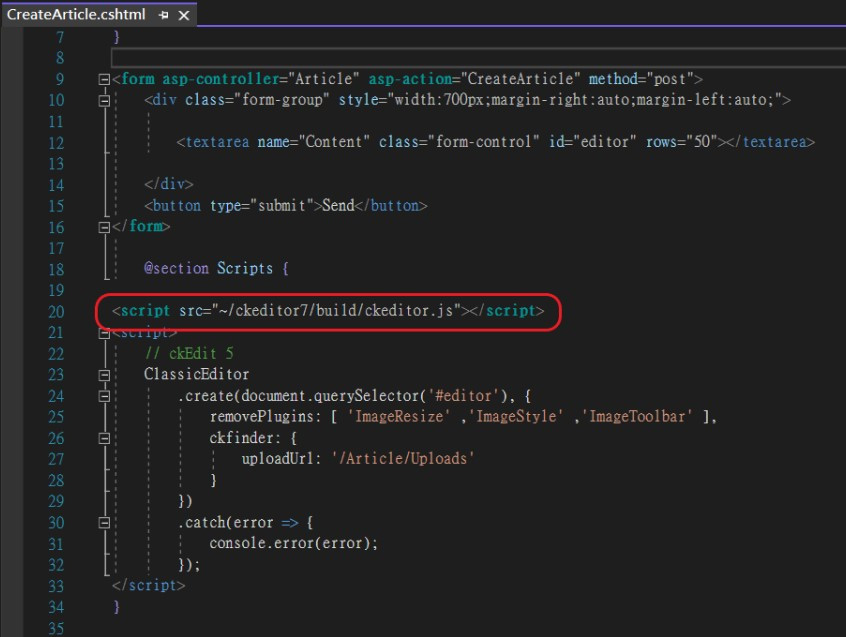
Task: Click the method="post" attribute
Action: pyautogui.click(x=641, y=79)
